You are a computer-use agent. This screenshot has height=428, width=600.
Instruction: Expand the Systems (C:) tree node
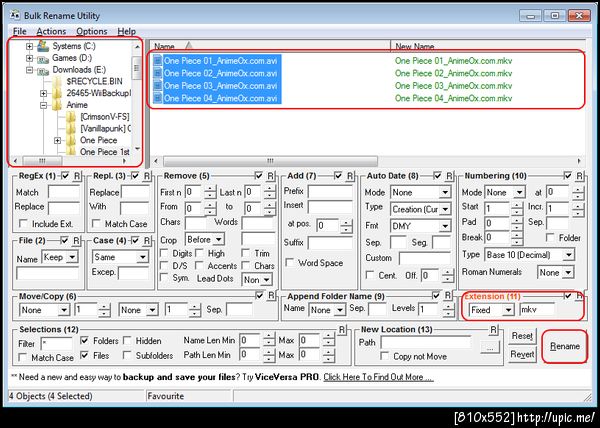point(29,46)
